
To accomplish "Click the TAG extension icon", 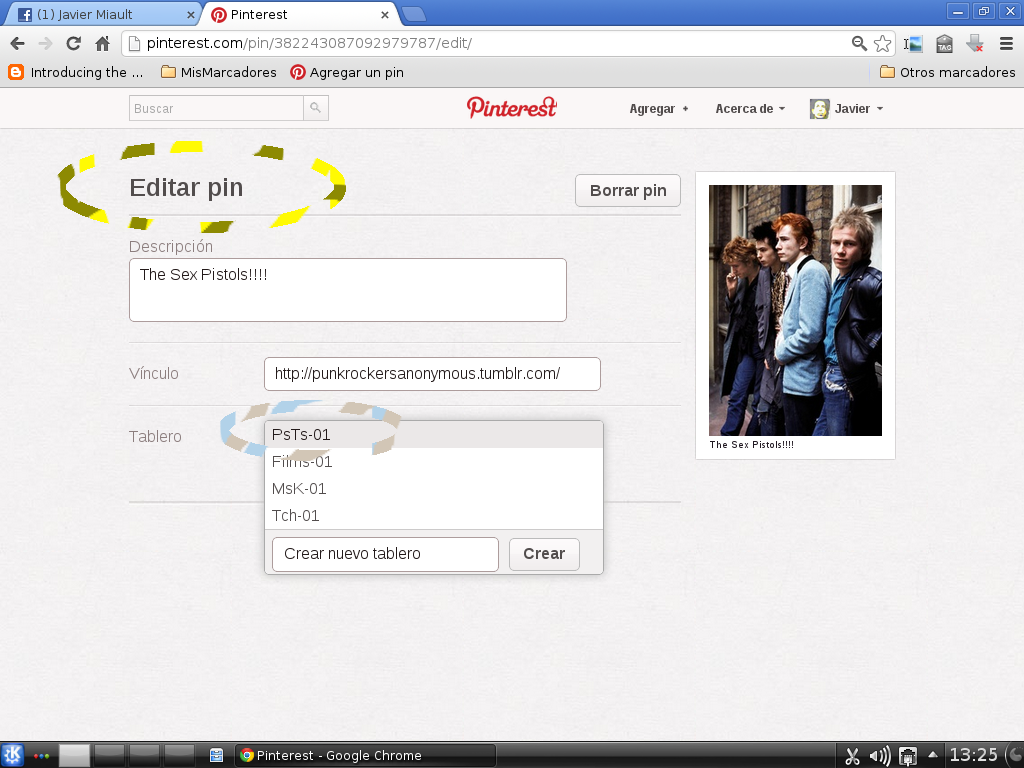I will tap(944, 44).
